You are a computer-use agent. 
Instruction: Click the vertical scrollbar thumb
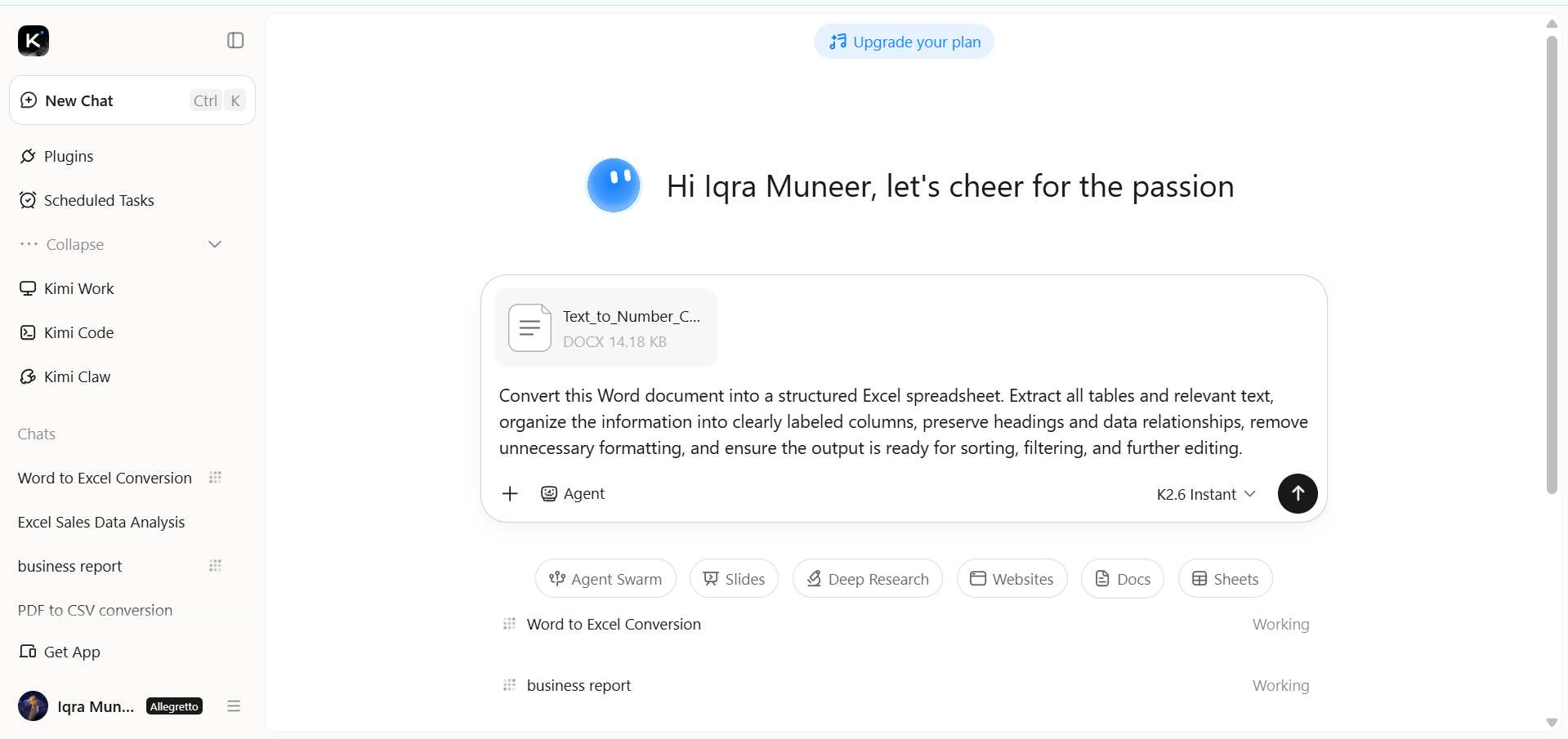pos(1552,264)
